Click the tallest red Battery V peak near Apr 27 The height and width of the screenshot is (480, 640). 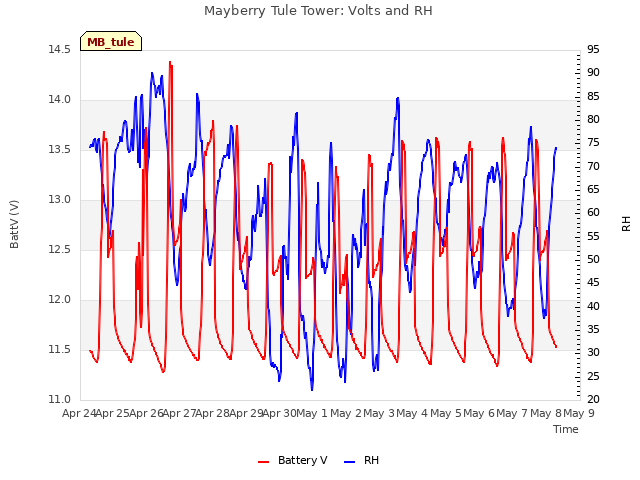(170, 62)
